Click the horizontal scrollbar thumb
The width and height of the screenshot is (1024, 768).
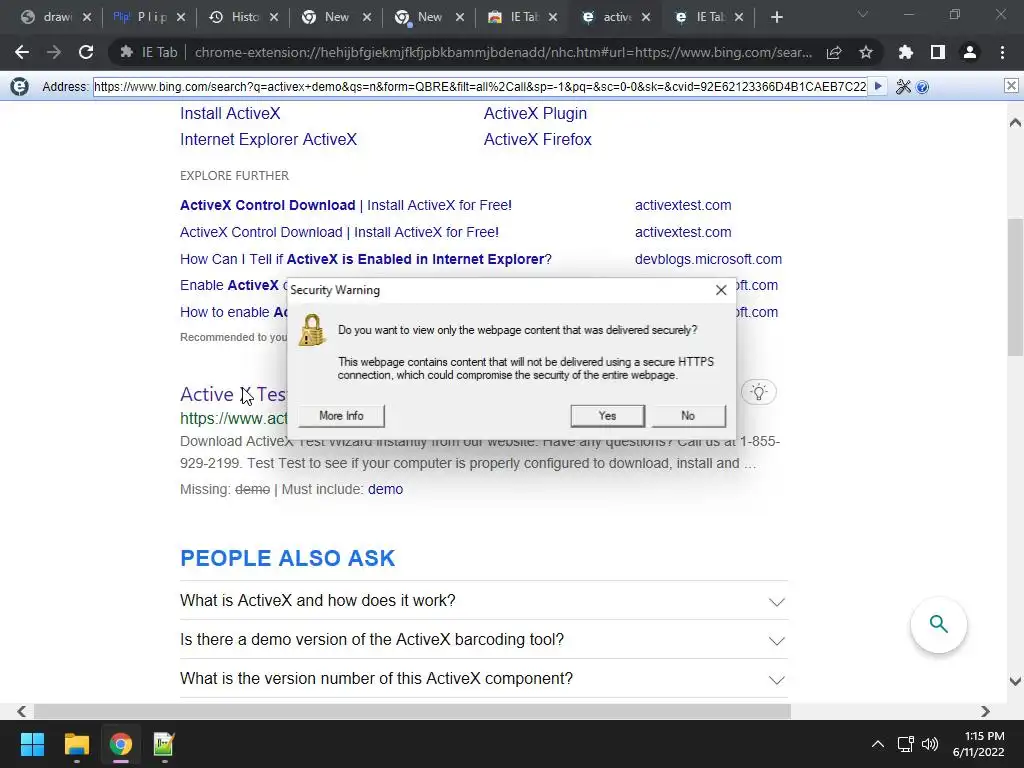pos(412,711)
